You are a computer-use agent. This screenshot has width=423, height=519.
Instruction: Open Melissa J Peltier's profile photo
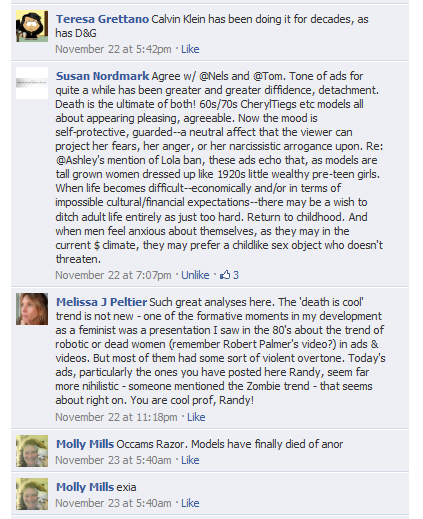(x=32, y=309)
